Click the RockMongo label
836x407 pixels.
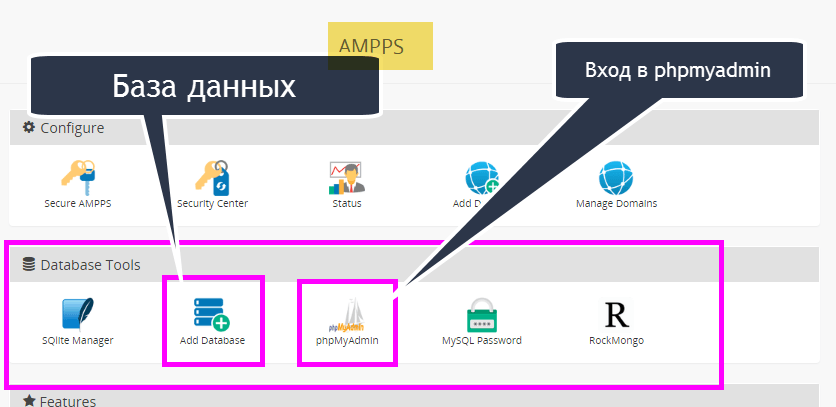pyautogui.click(x=616, y=340)
